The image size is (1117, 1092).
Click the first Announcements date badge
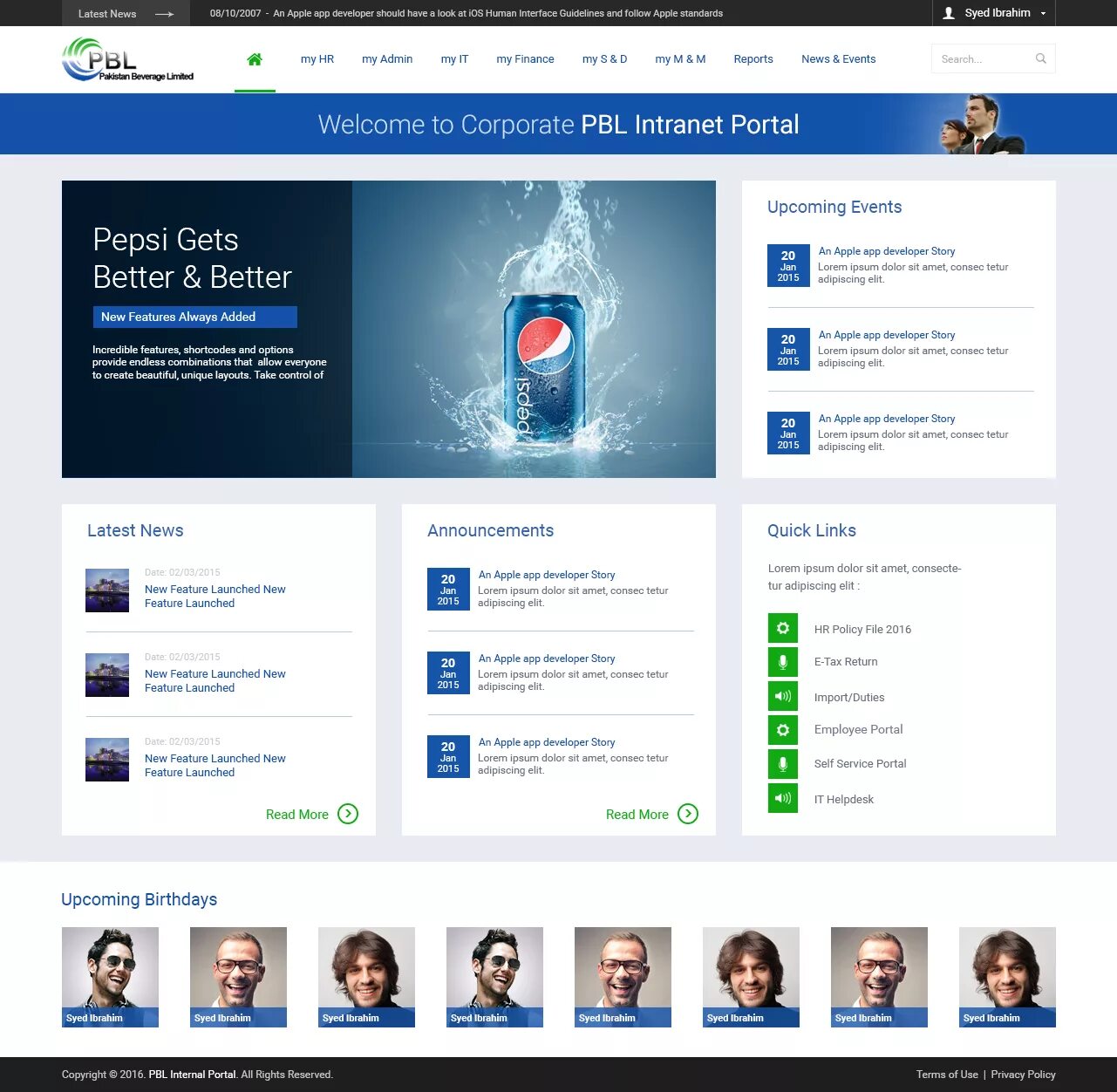pyautogui.click(x=448, y=589)
